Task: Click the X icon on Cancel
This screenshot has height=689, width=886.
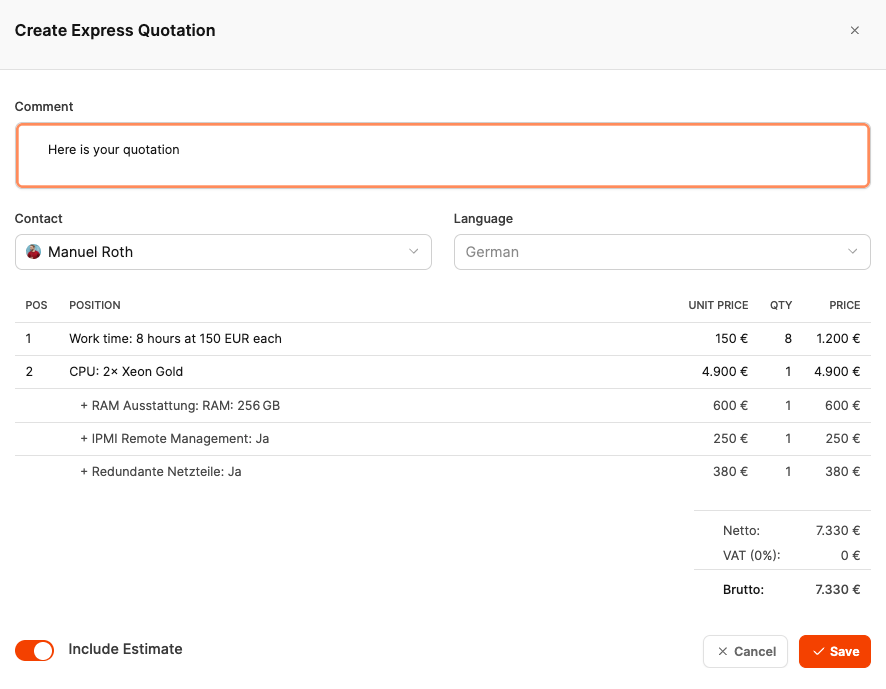Action: tap(723, 652)
